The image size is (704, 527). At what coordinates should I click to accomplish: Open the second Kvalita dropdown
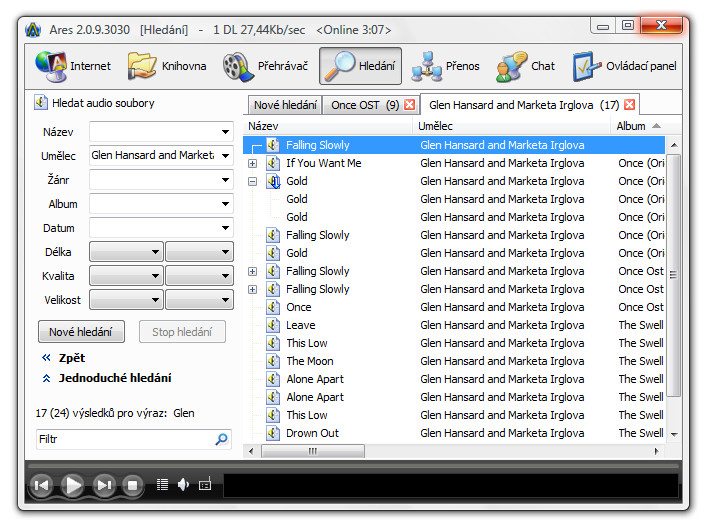click(x=199, y=276)
